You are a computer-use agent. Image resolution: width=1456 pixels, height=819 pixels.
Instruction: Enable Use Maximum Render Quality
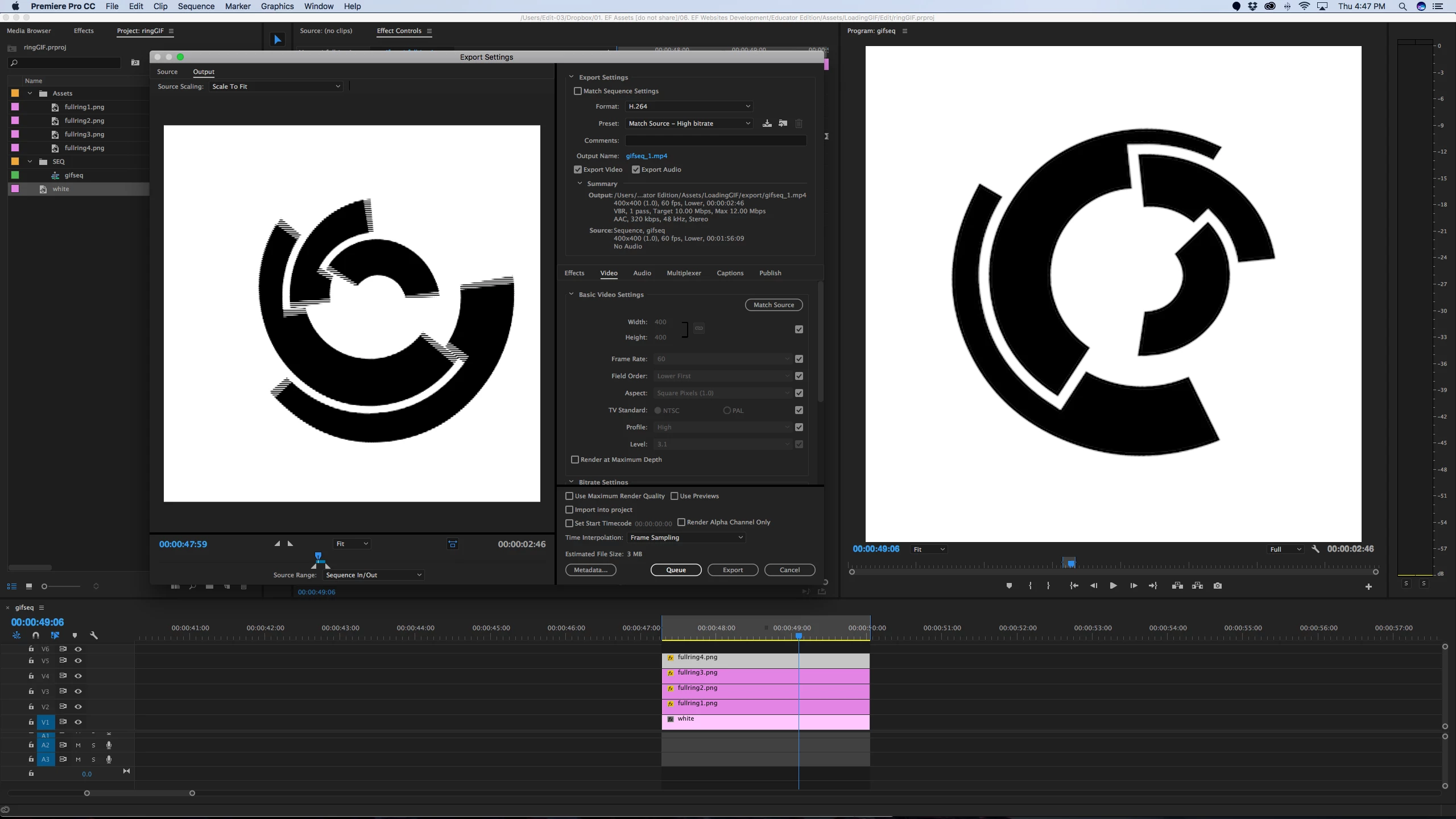click(x=569, y=496)
